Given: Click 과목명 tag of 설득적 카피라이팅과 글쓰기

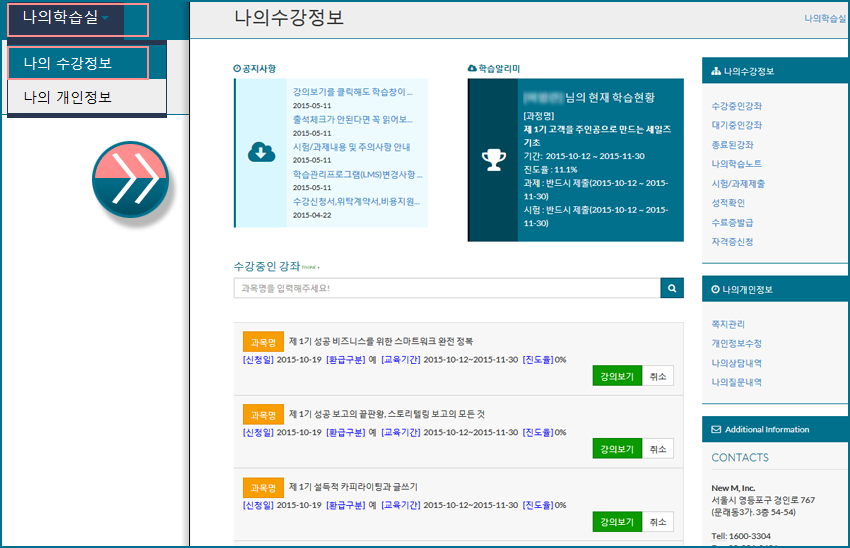Looking at the screenshot, I should [x=263, y=487].
